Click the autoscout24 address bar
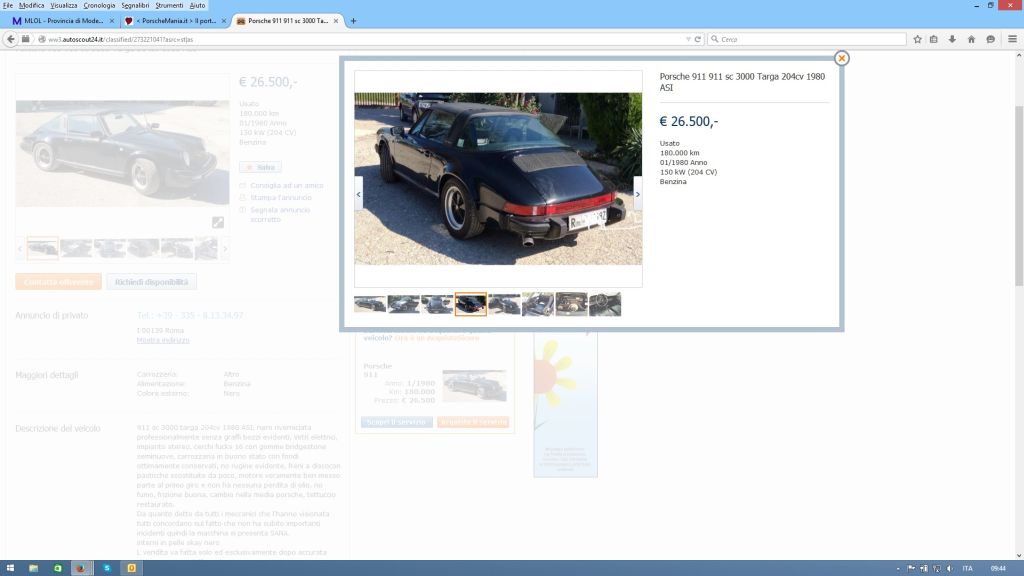The width and height of the screenshot is (1024, 576). coord(366,39)
